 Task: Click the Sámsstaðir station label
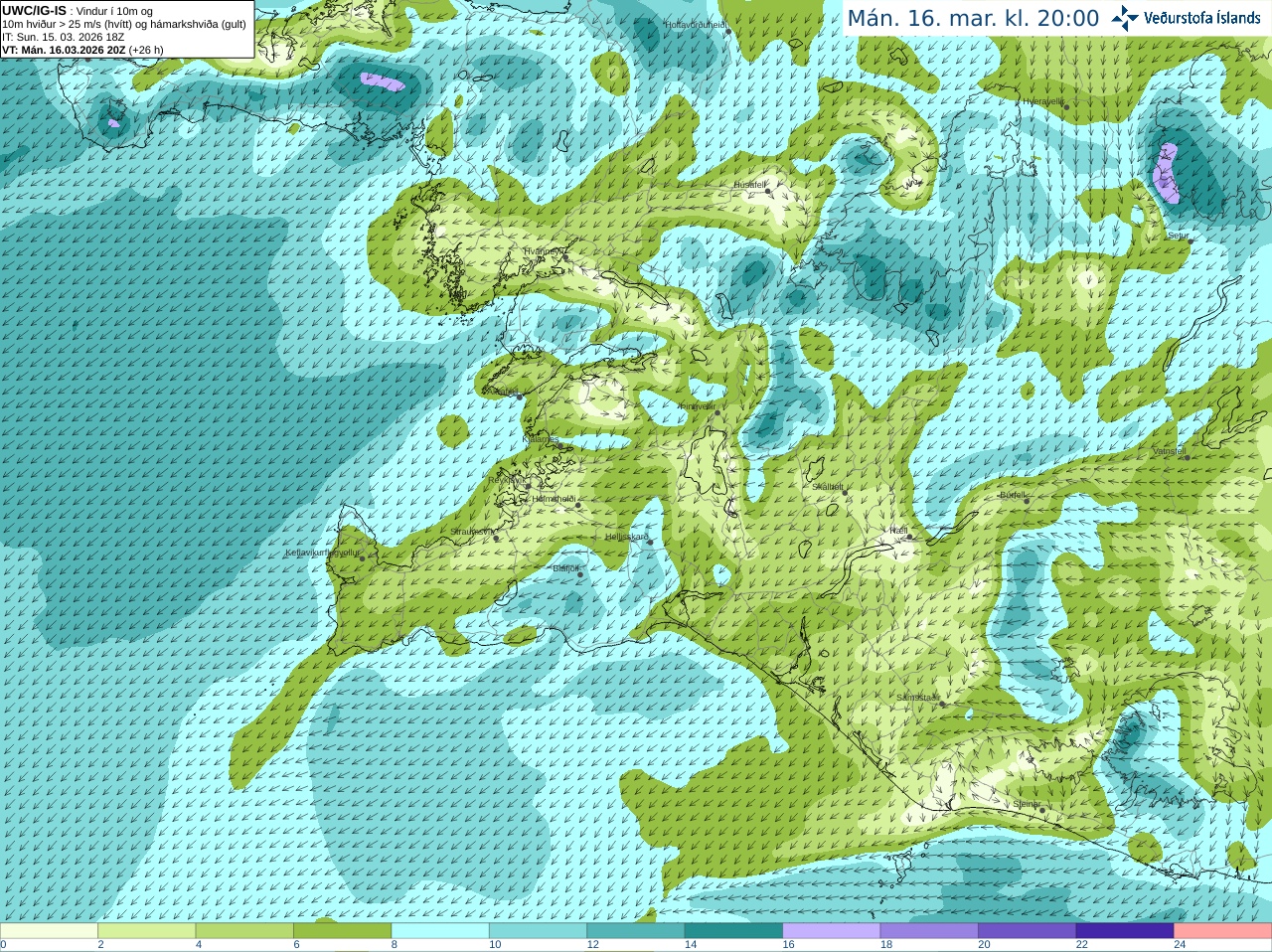tap(917, 698)
